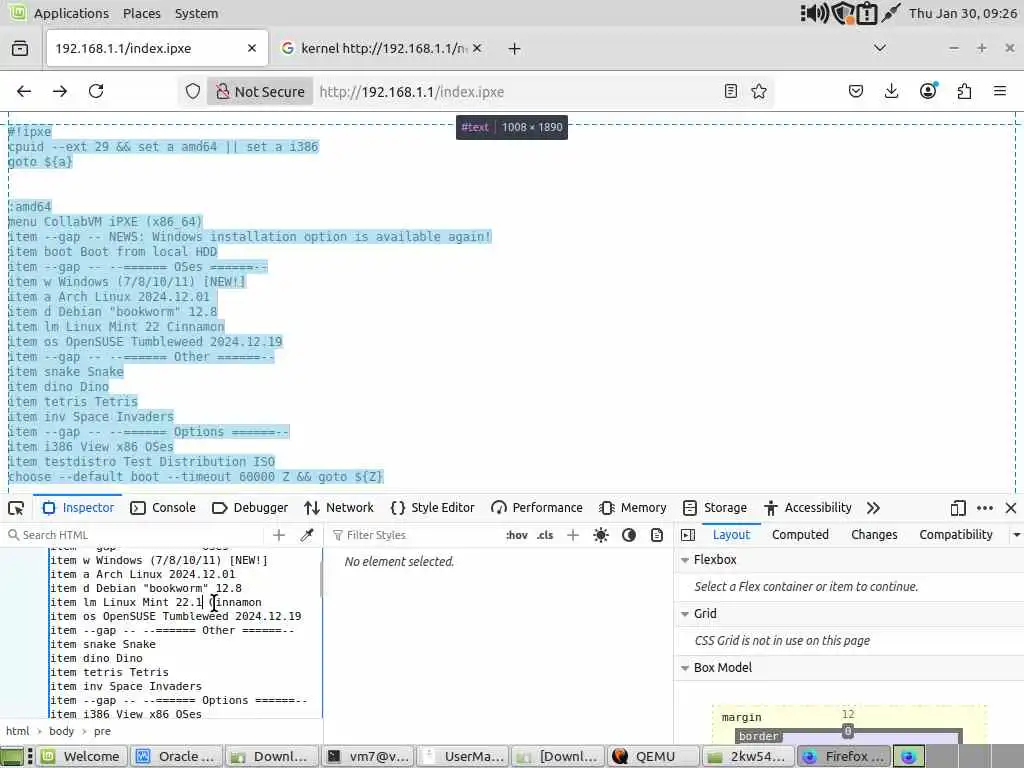The image size is (1024, 768).
Task: Click the "item snake Snake" markup line
Action: pos(103,645)
